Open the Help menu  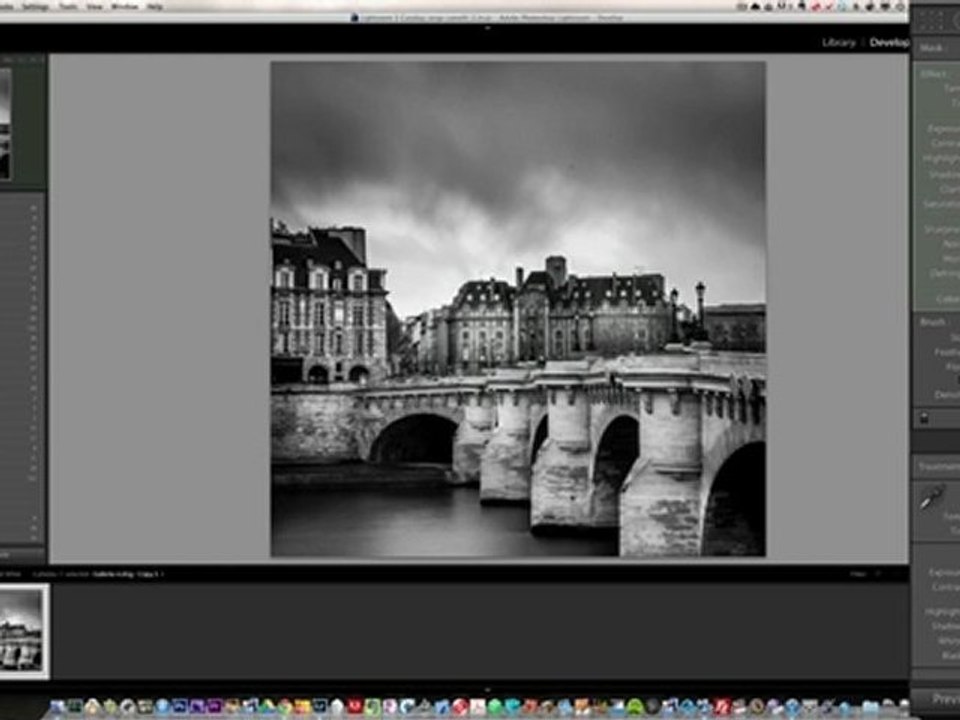click(x=155, y=7)
